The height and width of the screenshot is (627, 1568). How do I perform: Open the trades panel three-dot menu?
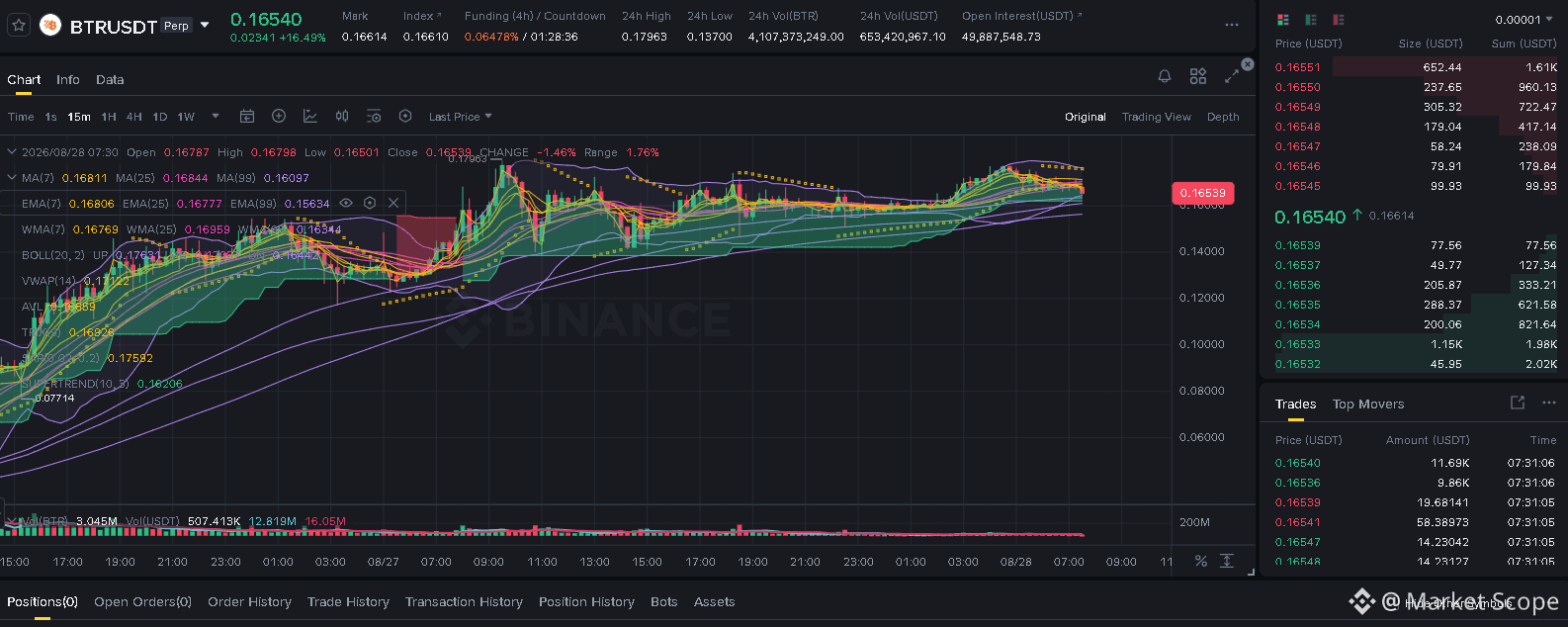pyautogui.click(x=1549, y=403)
